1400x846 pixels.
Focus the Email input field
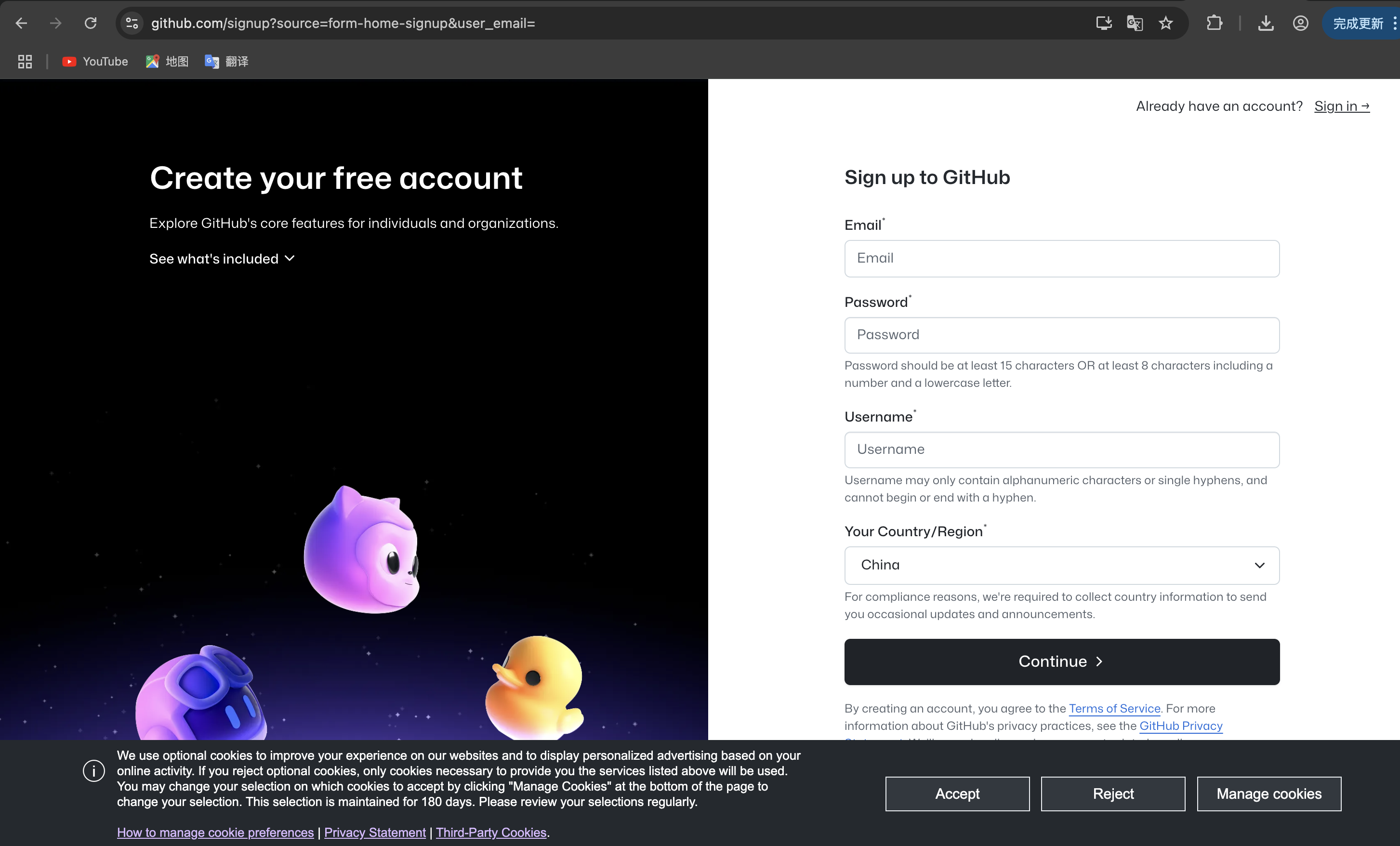[1061, 259]
